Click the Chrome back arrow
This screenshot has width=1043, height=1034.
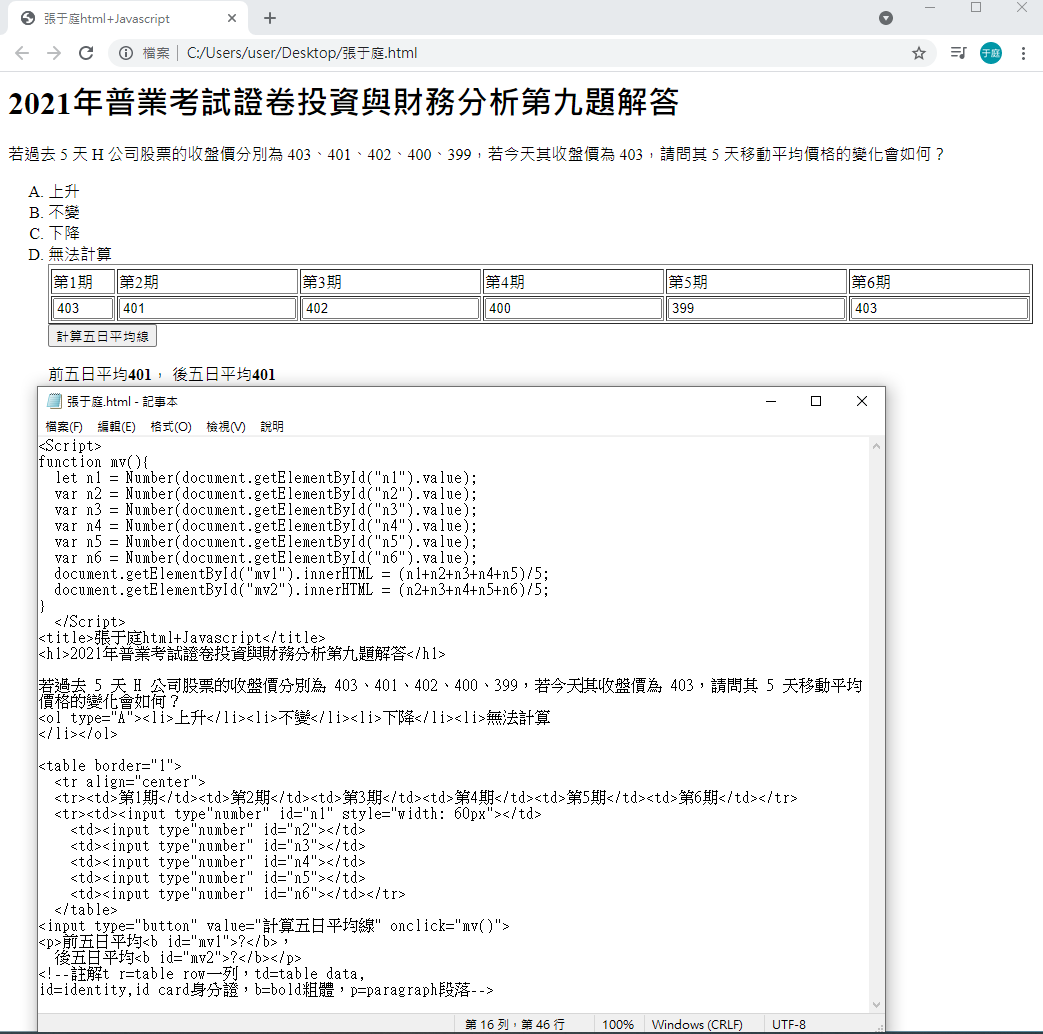pyautogui.click(x=22, y=53)
